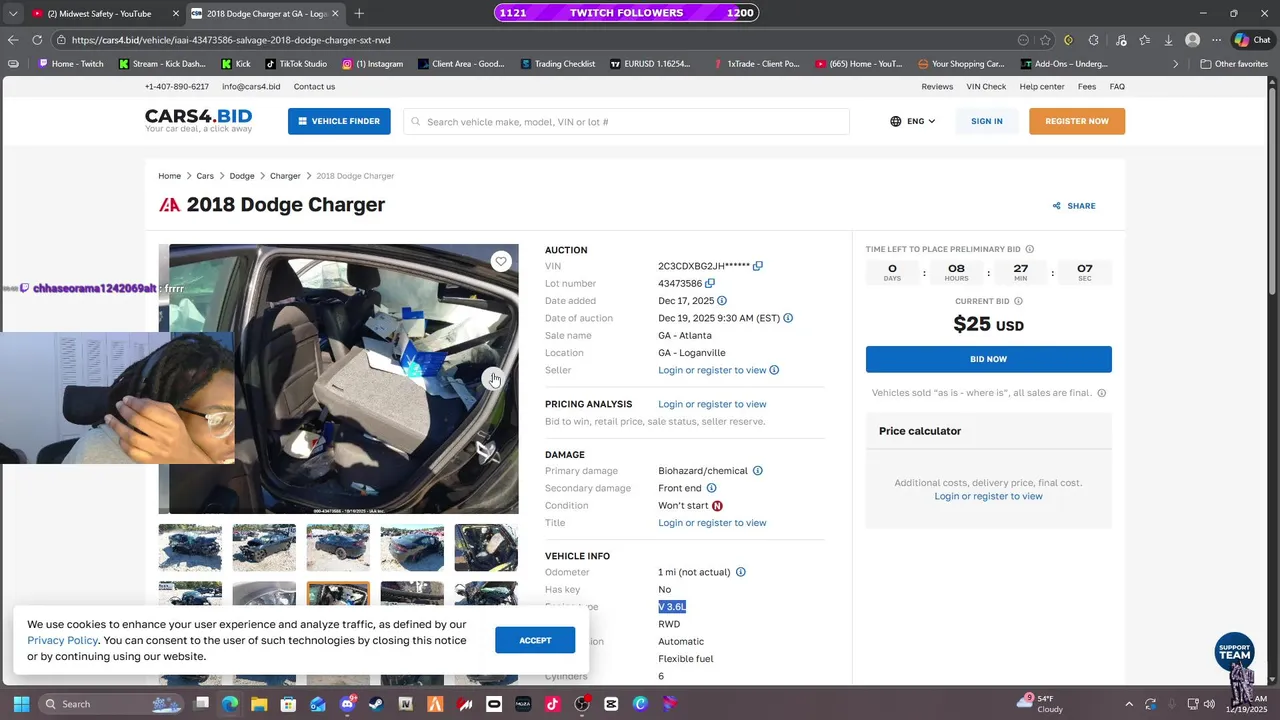Click the search magnifier icon
The width and height of the screenshot is (1280, 720).
coord(415,122)
